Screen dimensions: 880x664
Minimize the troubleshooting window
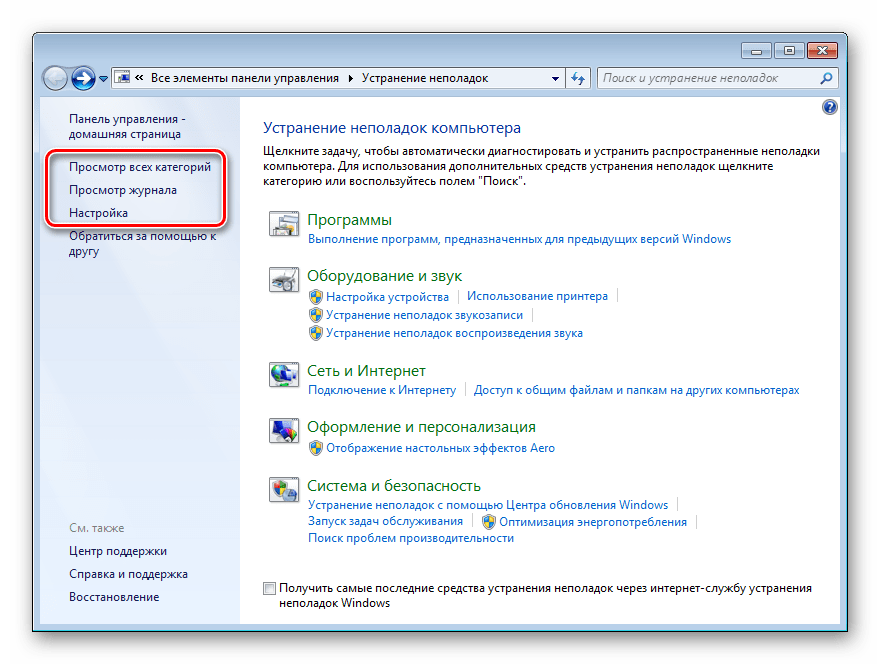point(757,51)
